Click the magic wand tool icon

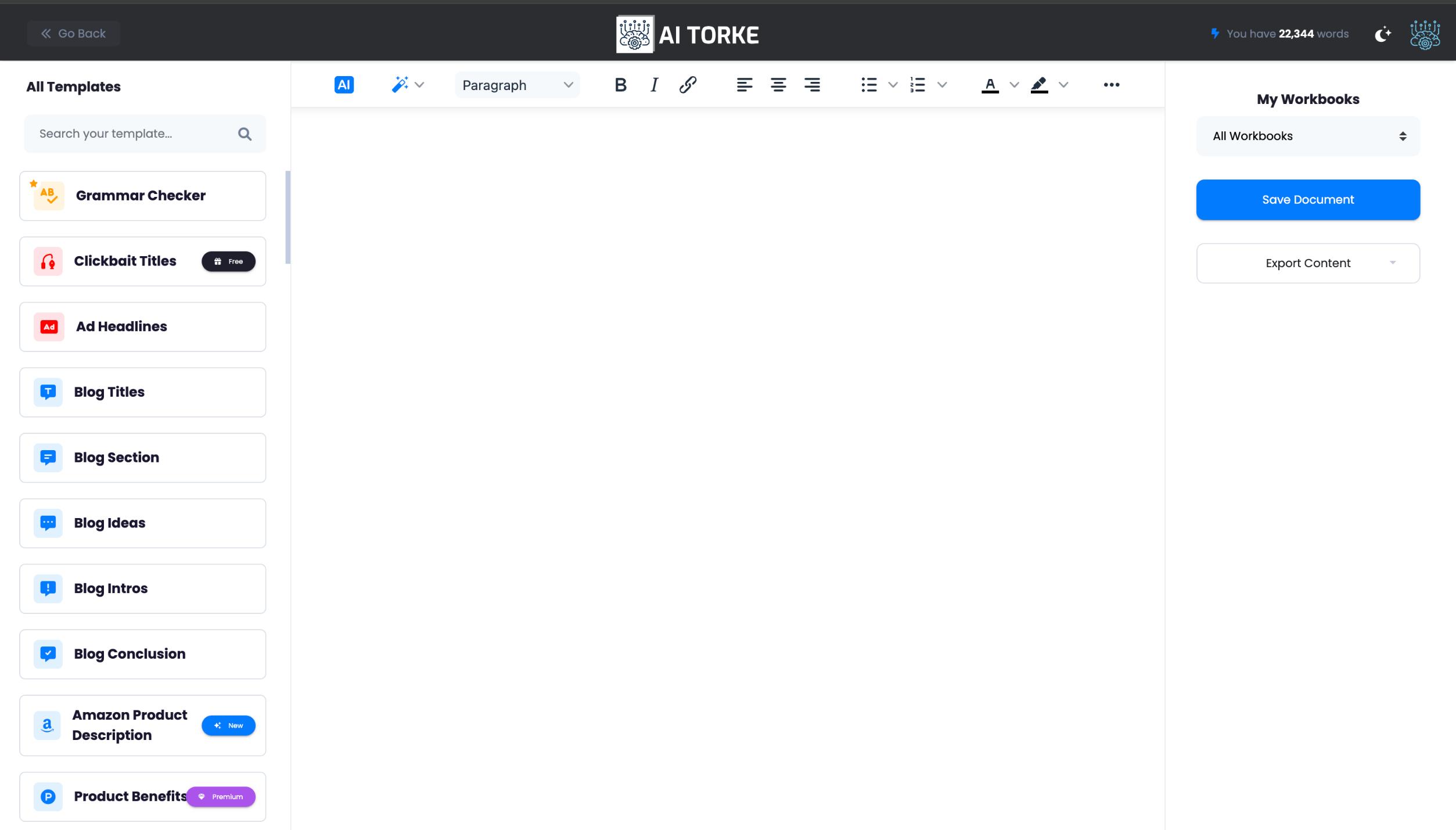[x=400, y=85]
